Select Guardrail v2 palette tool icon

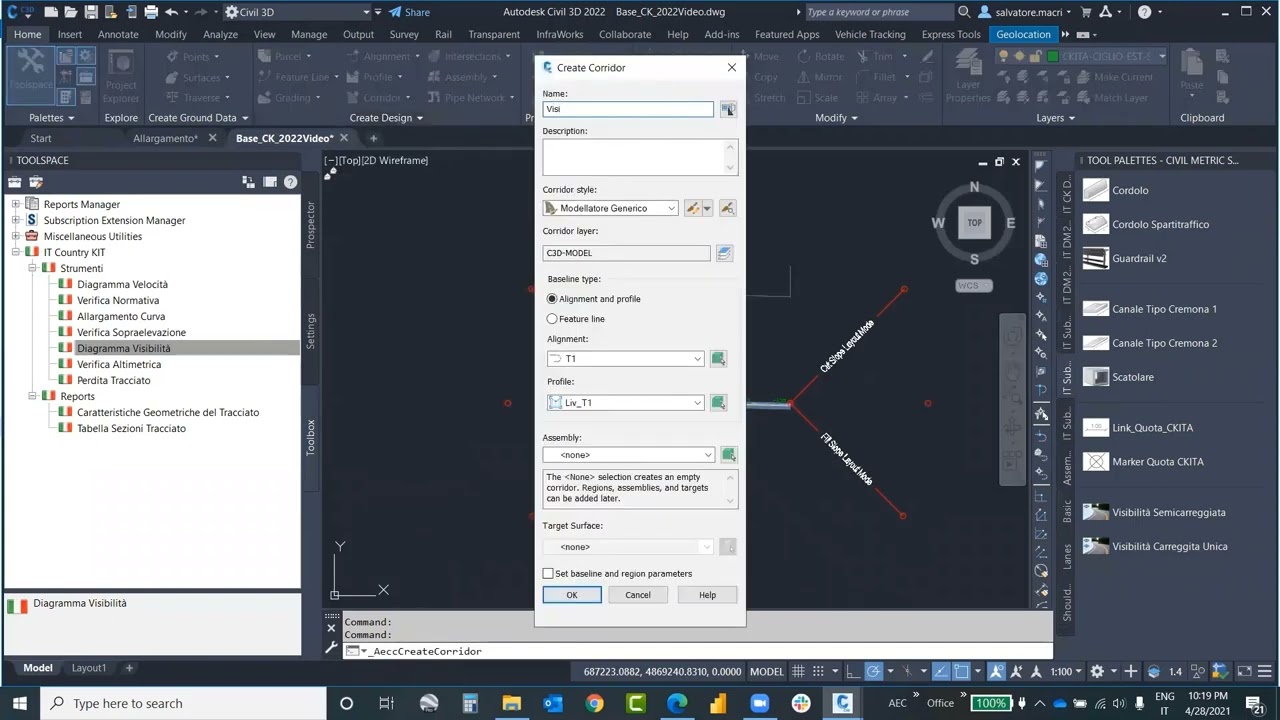click(1096, 258)
